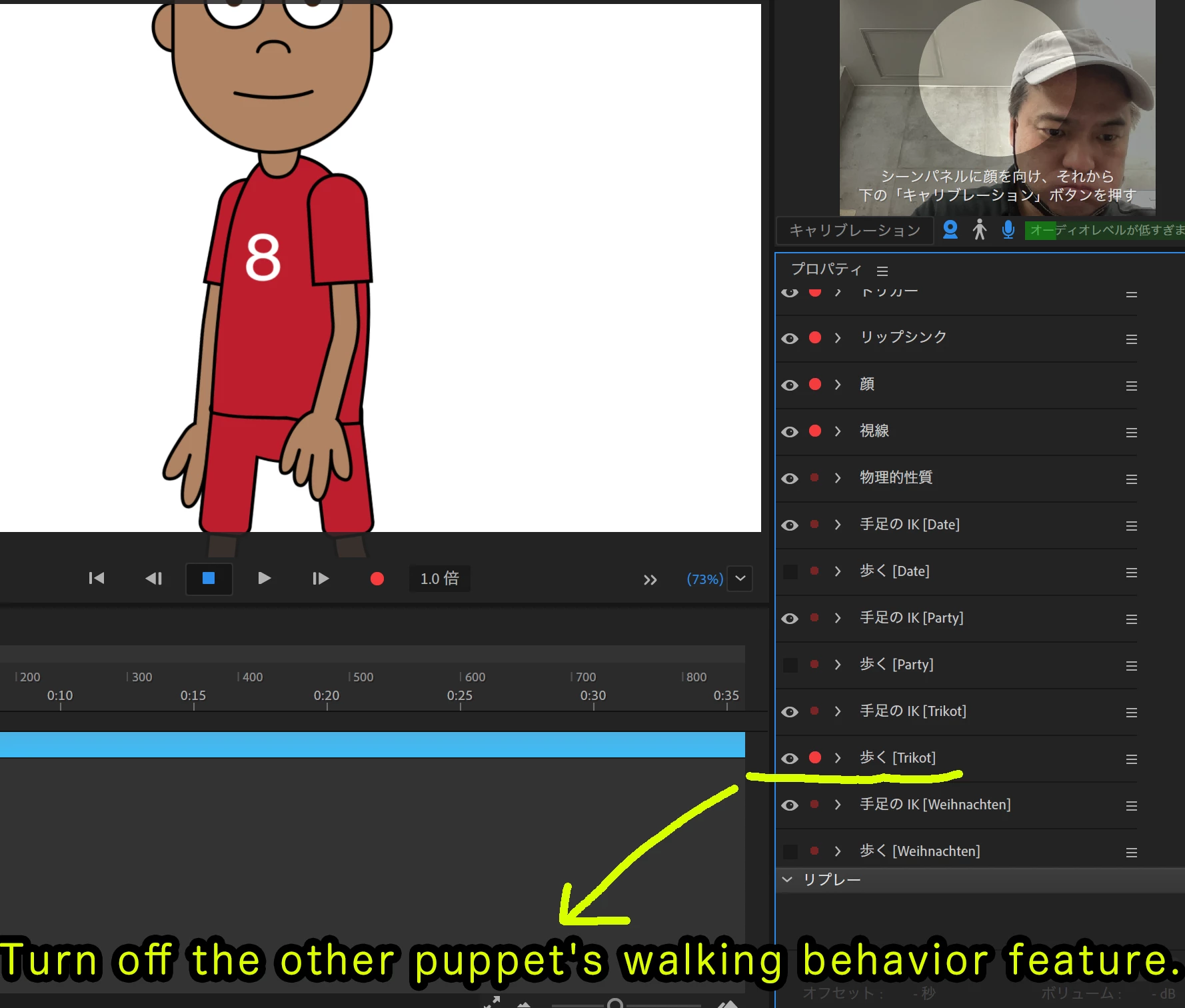1185x1008 pixels.
Task: Expand the 物理的性質 behavior
Action: 838,478
